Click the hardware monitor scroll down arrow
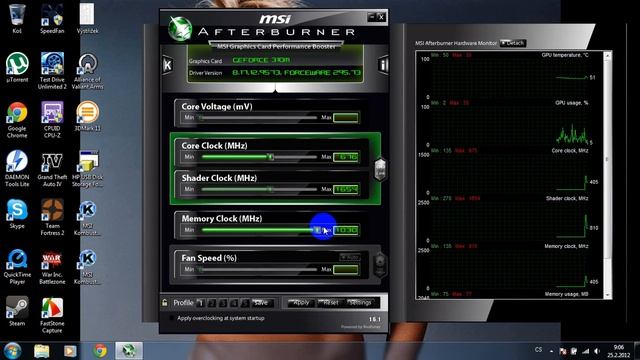Image resolution: width=640 pixels, height=360 pixels. pyautogui.click(x=607, y=295)
